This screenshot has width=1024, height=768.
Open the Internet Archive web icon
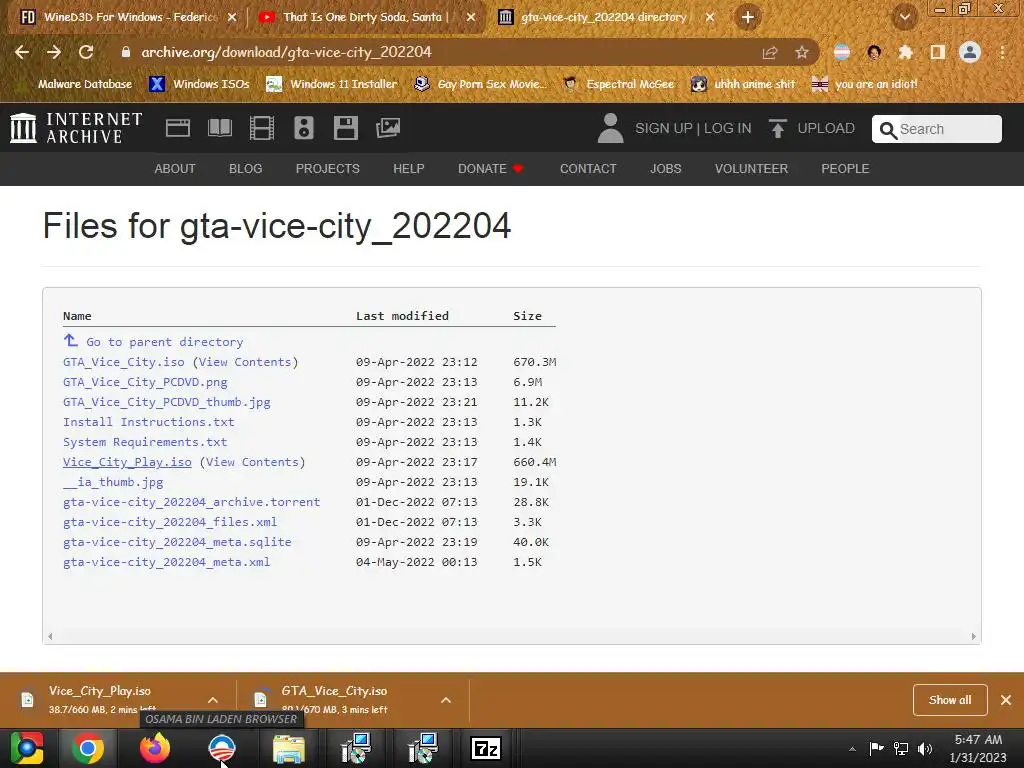click(x=178, y=128)
